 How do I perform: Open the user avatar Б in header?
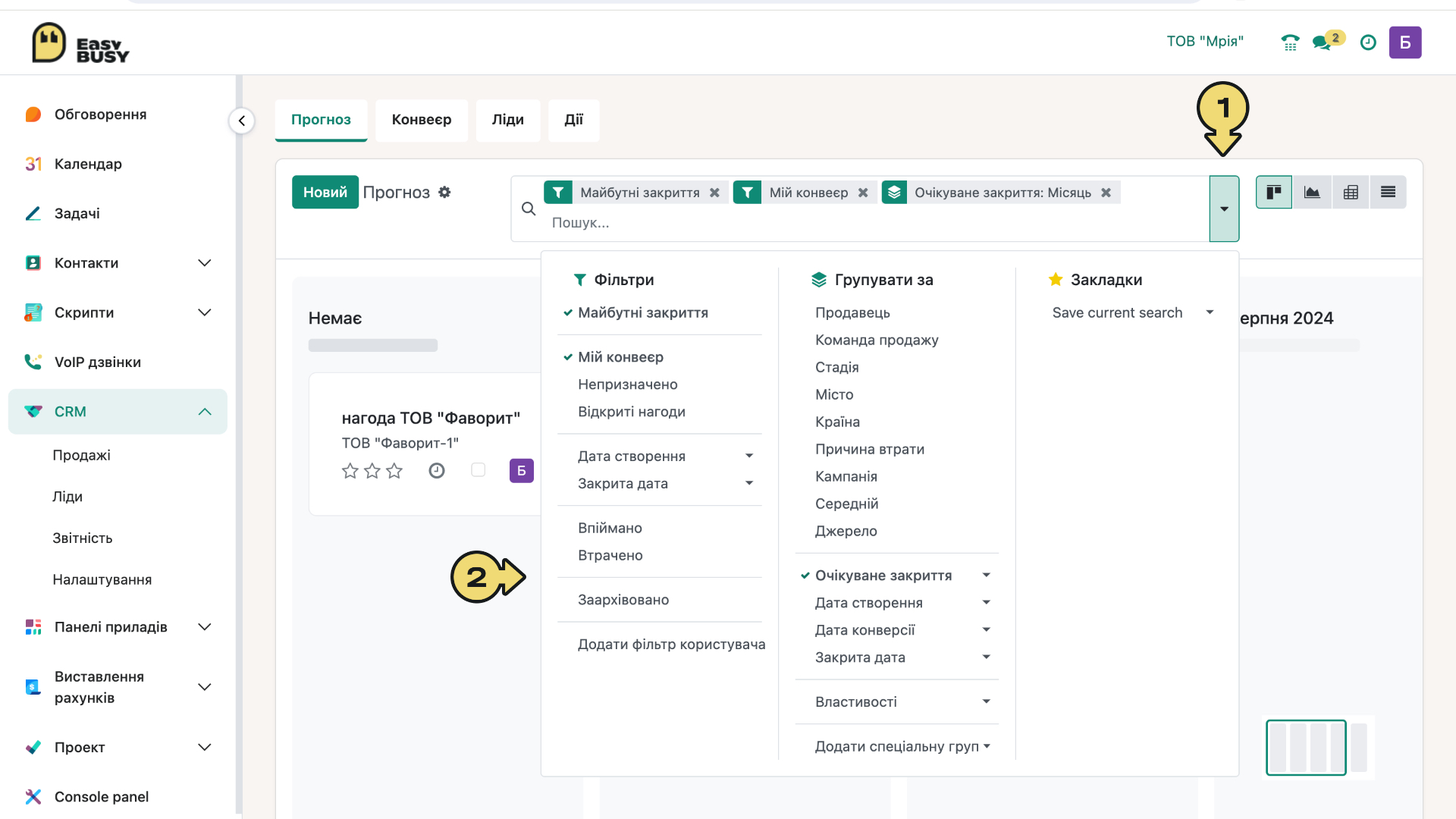(1405, 42)
